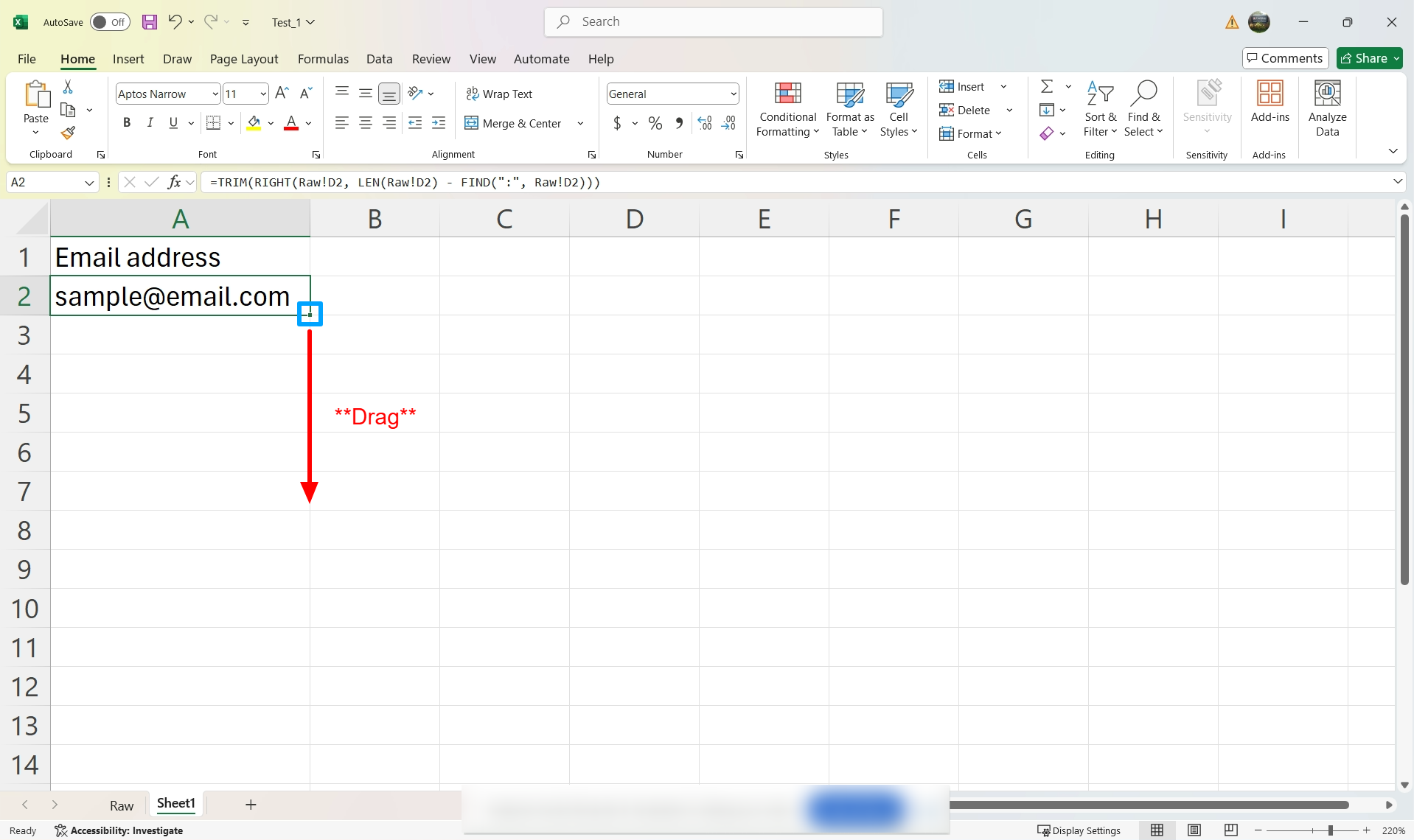
Task: Open the font name dropdown
Action: pos(215,94)
